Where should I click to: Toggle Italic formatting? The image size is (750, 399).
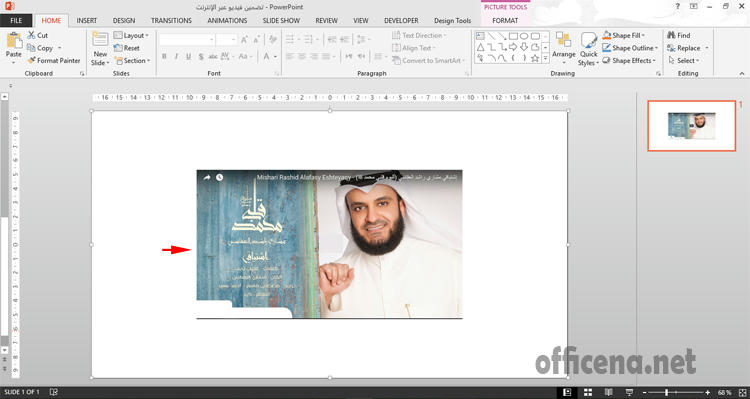click(176, 56)
